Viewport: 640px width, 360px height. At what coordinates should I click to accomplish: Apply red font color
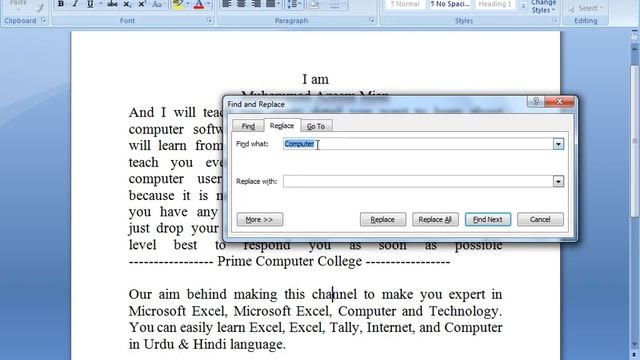click(x=199, y=4)
